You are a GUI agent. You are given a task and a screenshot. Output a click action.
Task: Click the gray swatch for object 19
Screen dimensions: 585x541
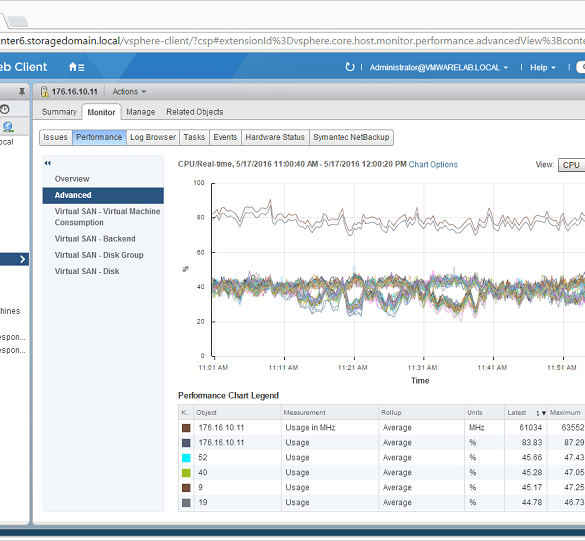pos(186,503)
